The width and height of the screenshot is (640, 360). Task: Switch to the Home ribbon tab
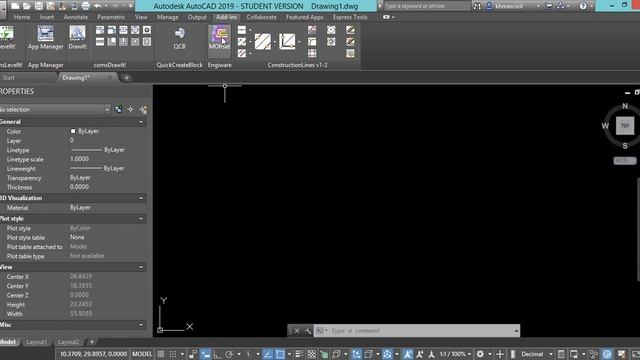[x=22, y=17]
